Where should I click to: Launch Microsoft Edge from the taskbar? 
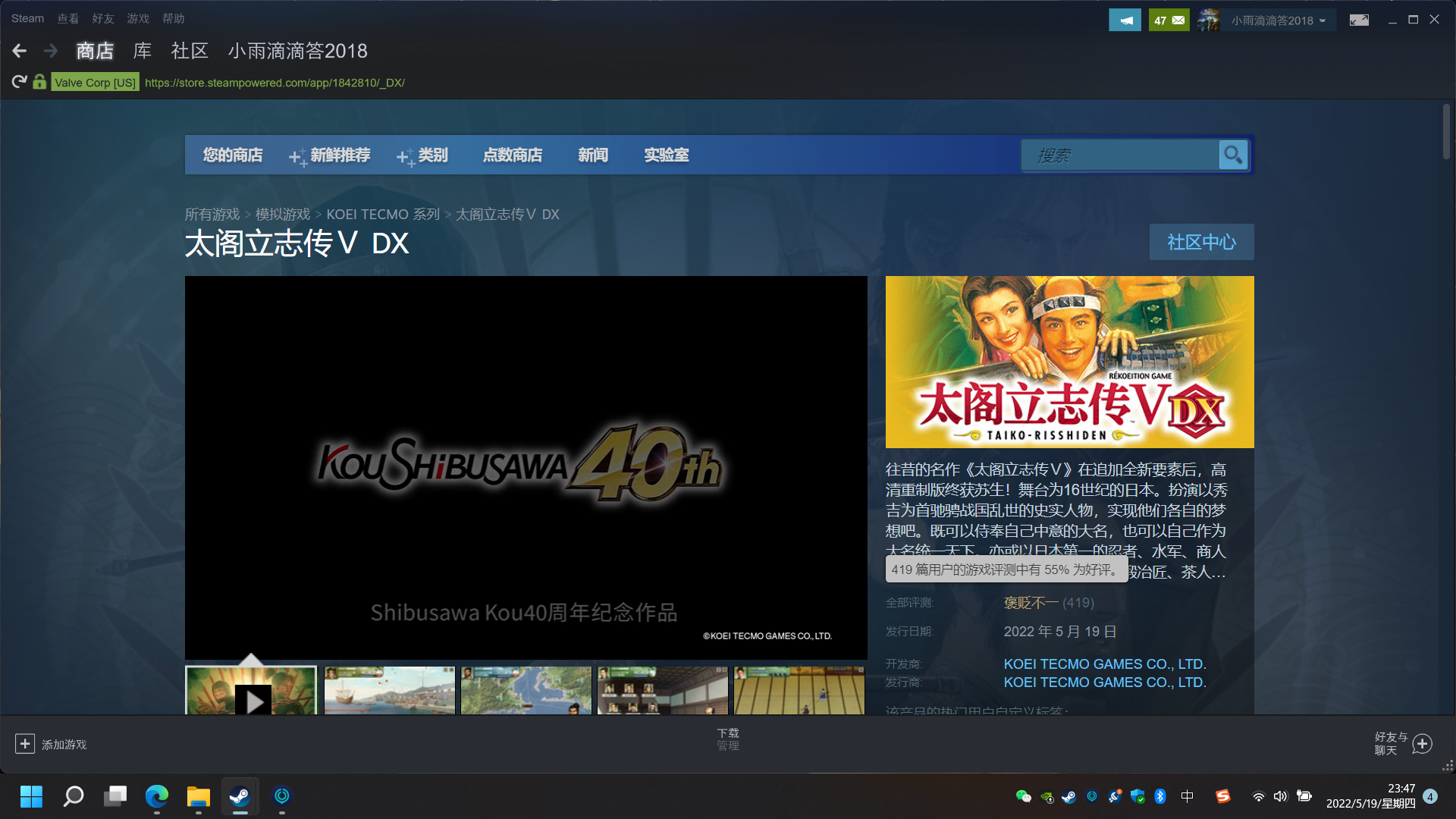pyautogui.click(x=157, y=796)
